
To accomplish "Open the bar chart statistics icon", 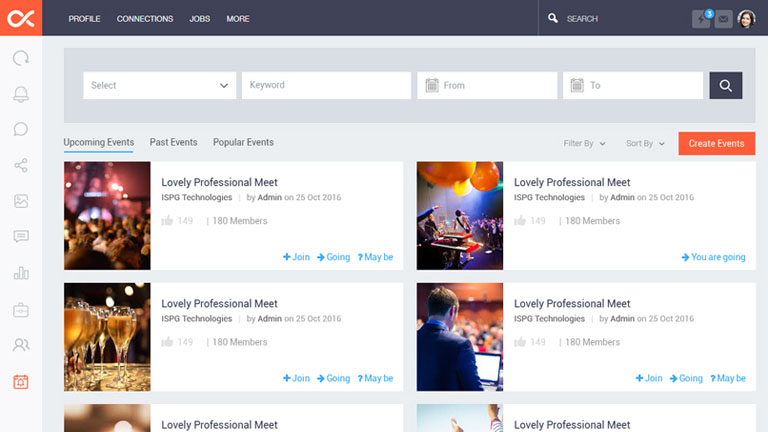I will coord(21,273).
